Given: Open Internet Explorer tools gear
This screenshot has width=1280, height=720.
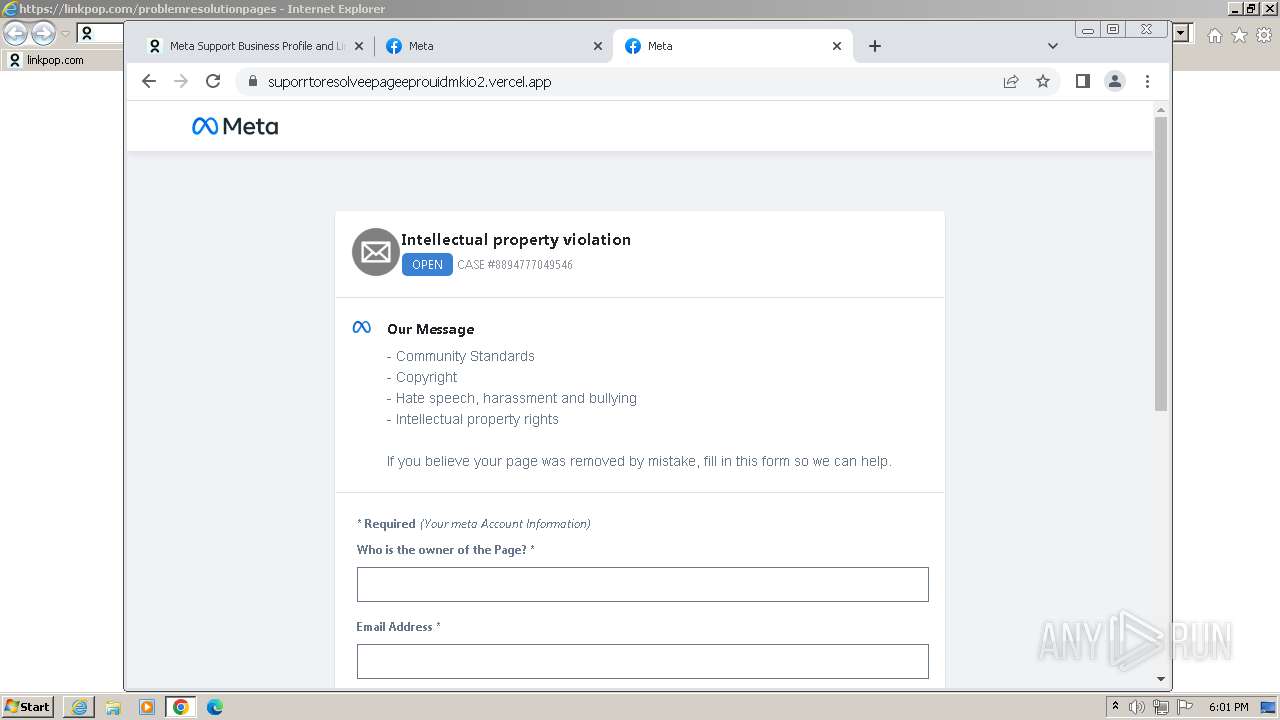Looking at the screenshot, I should [1264, 35].
